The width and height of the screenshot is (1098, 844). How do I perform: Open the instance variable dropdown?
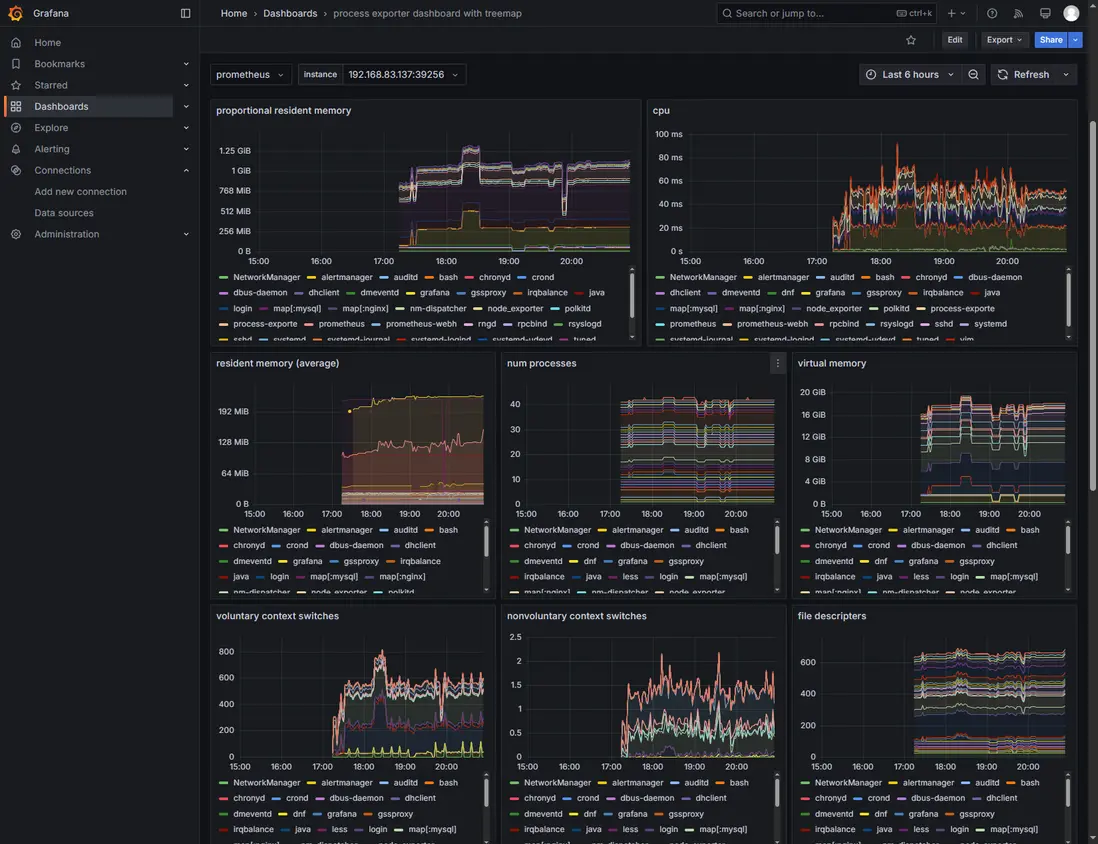coord(402,75)
